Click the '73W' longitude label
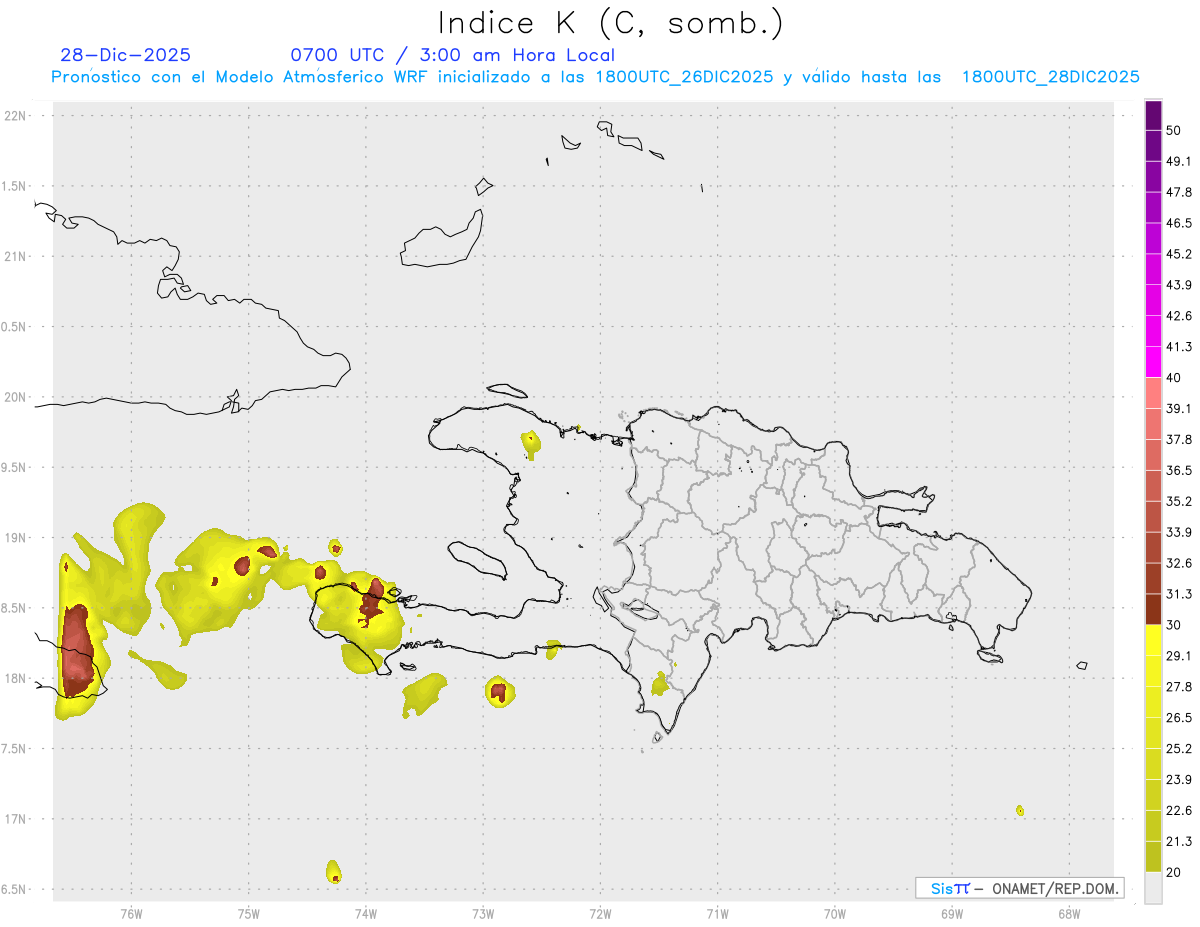The height and width of the screenshot is (927, 1200). tap(483, 914)
